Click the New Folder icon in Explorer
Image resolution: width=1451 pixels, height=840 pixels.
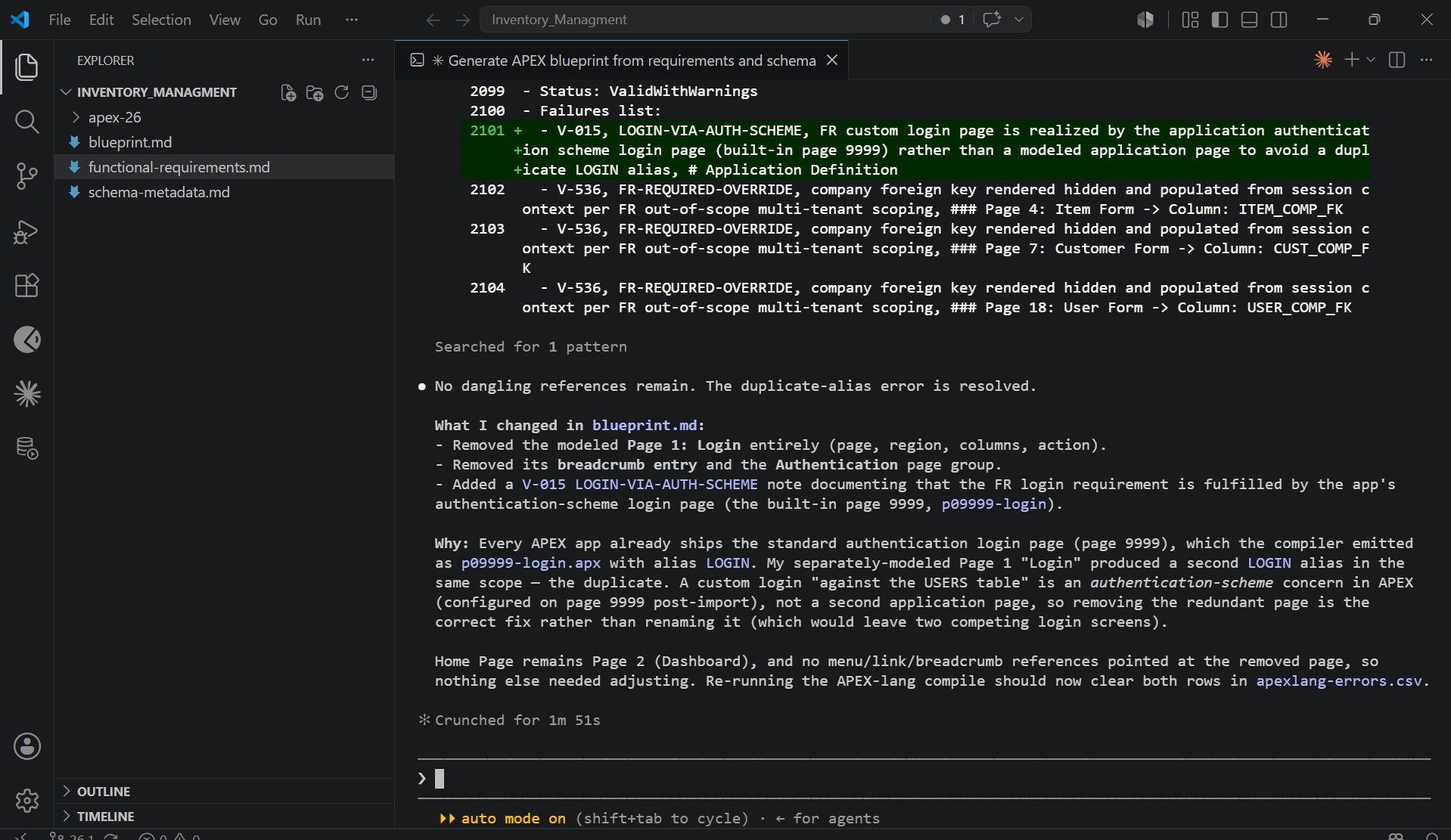(x=315, y=92)
